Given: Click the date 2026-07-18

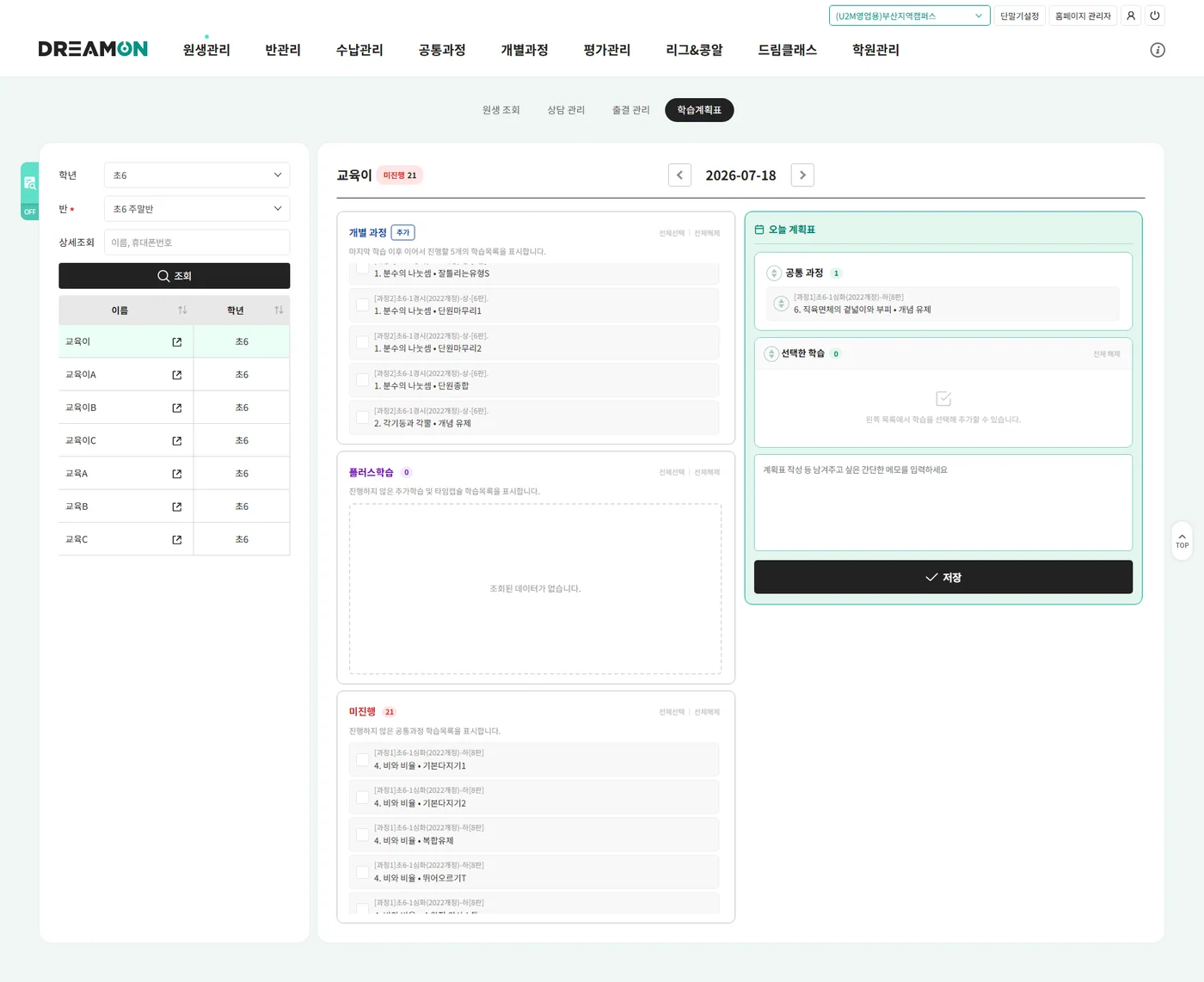Looking at the screenshot, I should click(x=740, y=175).
